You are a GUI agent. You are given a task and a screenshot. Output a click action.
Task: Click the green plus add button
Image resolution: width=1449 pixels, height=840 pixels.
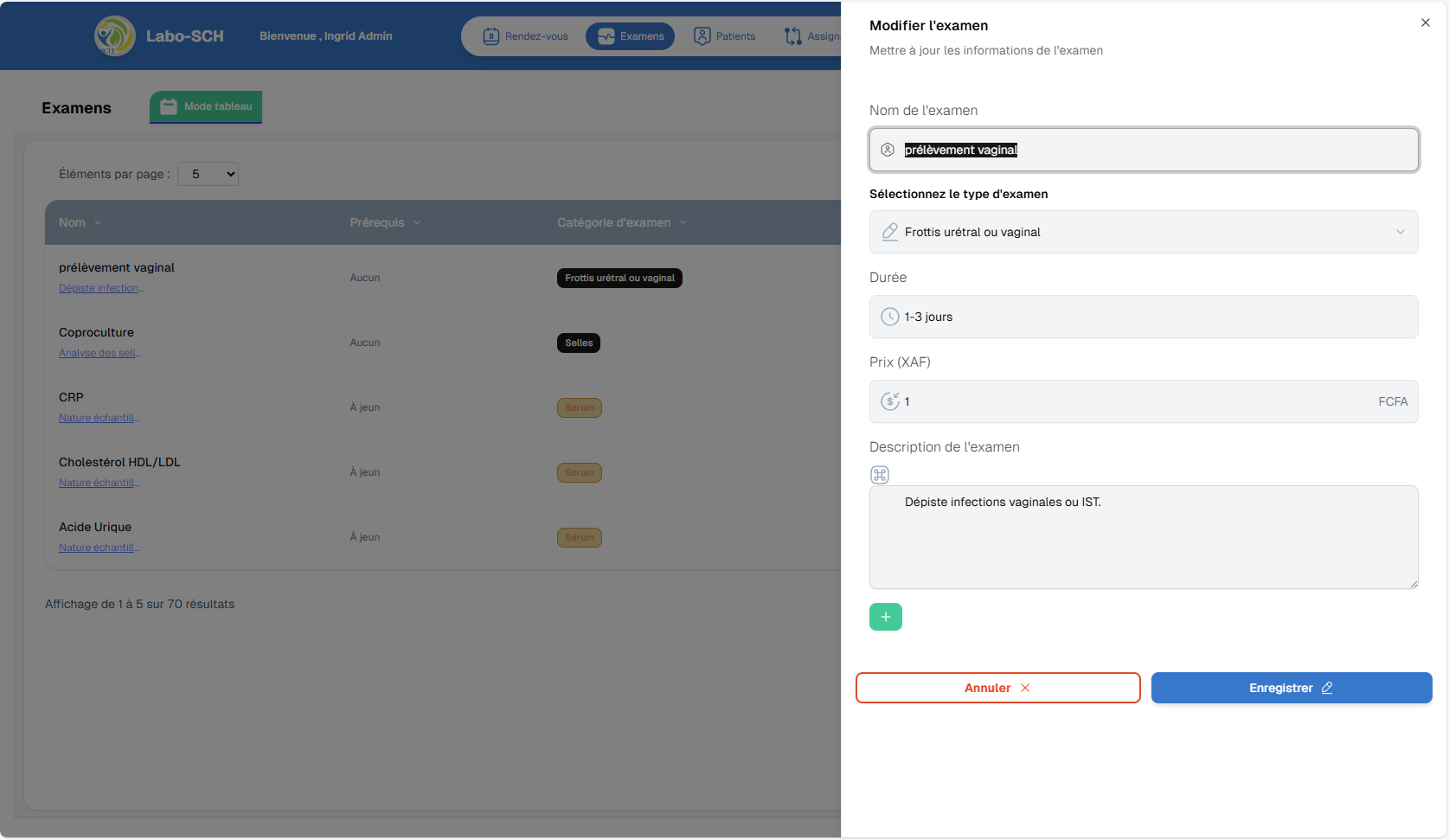point(885,617)
